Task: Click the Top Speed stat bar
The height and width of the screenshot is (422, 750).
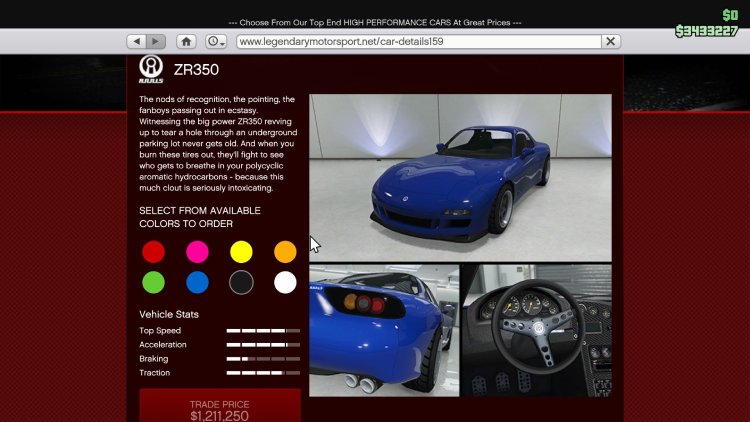Action: click(263, 331)
